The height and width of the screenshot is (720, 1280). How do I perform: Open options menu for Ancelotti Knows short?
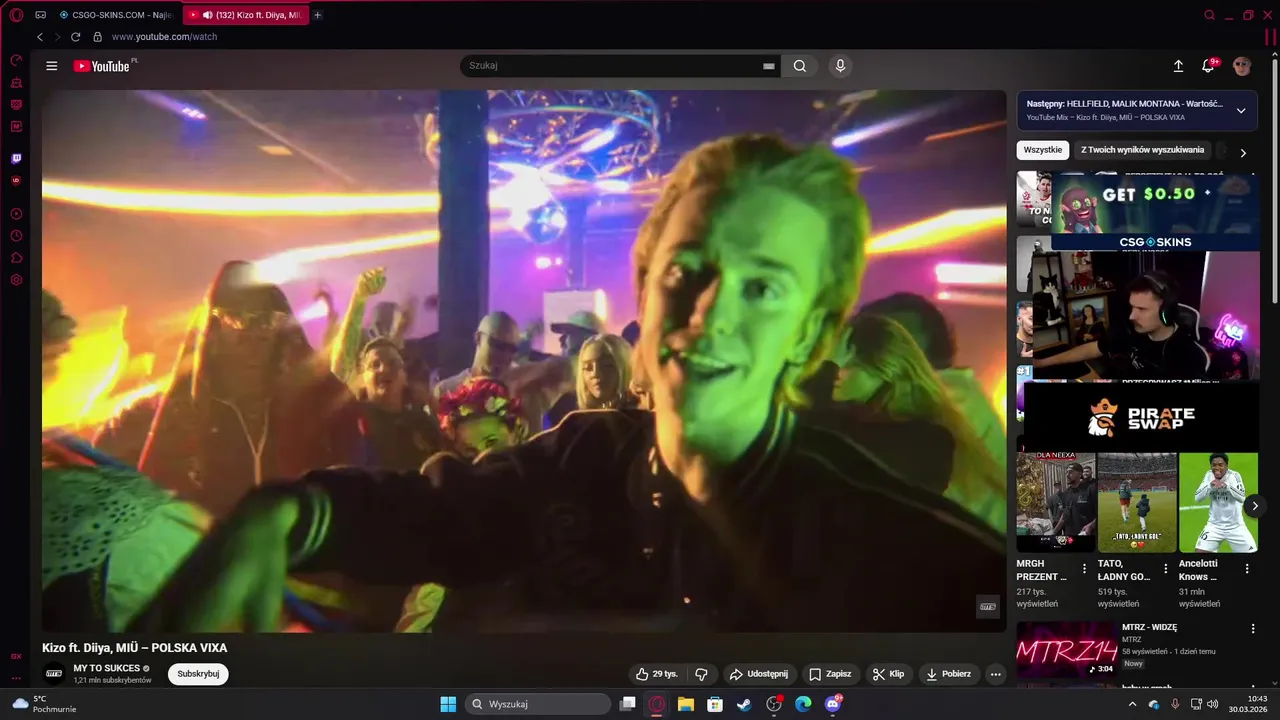pos(1246,569)
